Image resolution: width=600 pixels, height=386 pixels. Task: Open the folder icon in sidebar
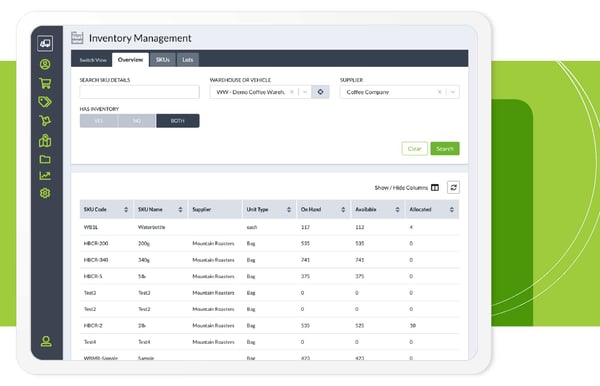(45, 159)
